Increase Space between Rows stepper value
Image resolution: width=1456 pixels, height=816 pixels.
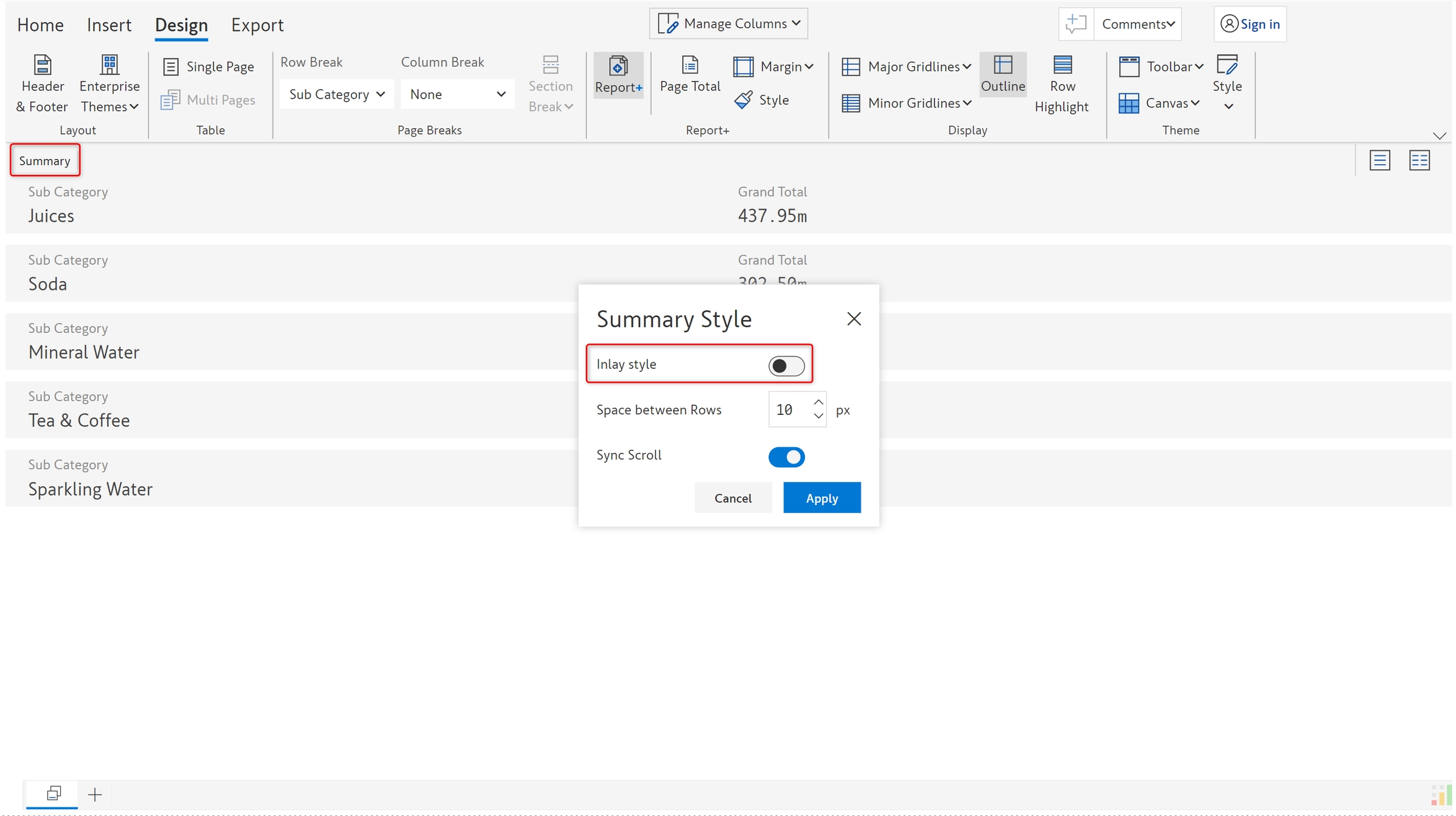(818, 402)
